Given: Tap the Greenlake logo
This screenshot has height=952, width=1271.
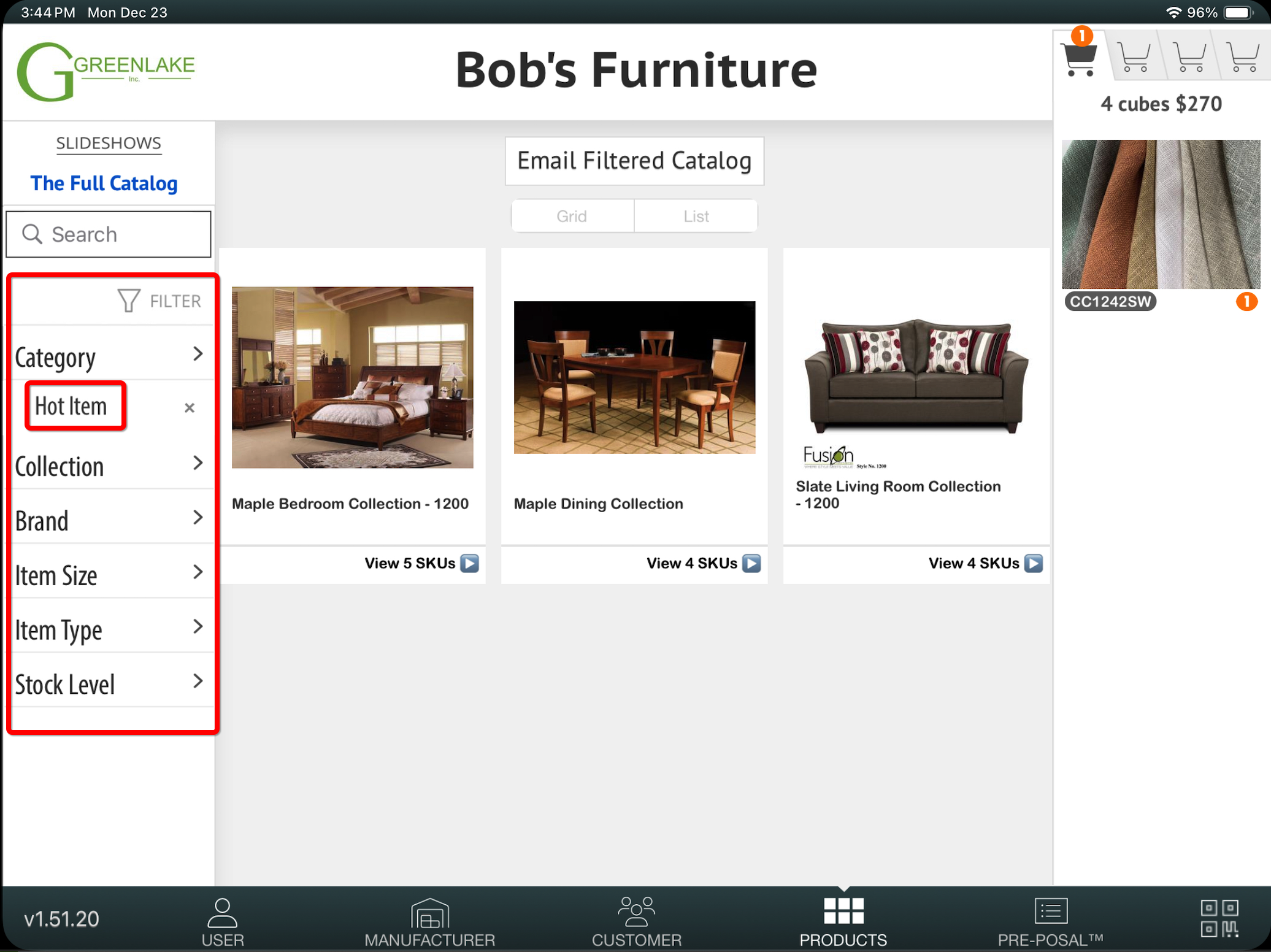Looking at the screenshot, I should pos(106,72).
